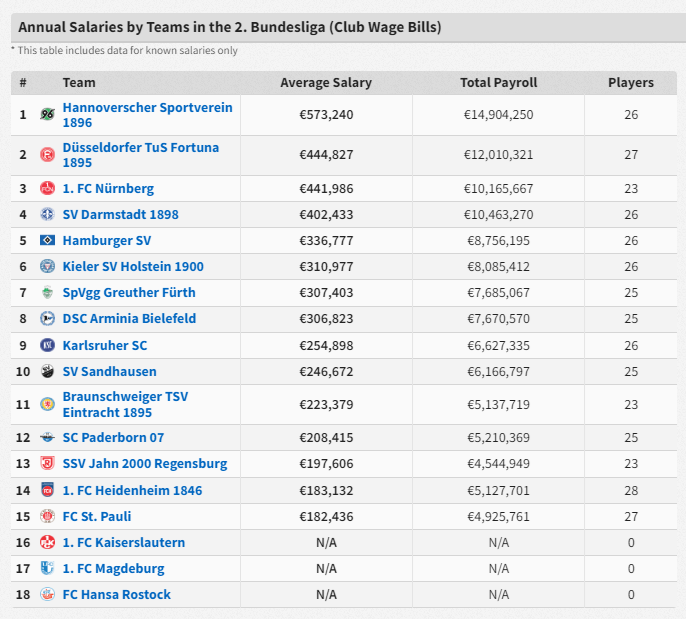686x619 pixels.
Task: Click the Eintracht Braunschweig lion crest
Action: click(x=47, y=404)
